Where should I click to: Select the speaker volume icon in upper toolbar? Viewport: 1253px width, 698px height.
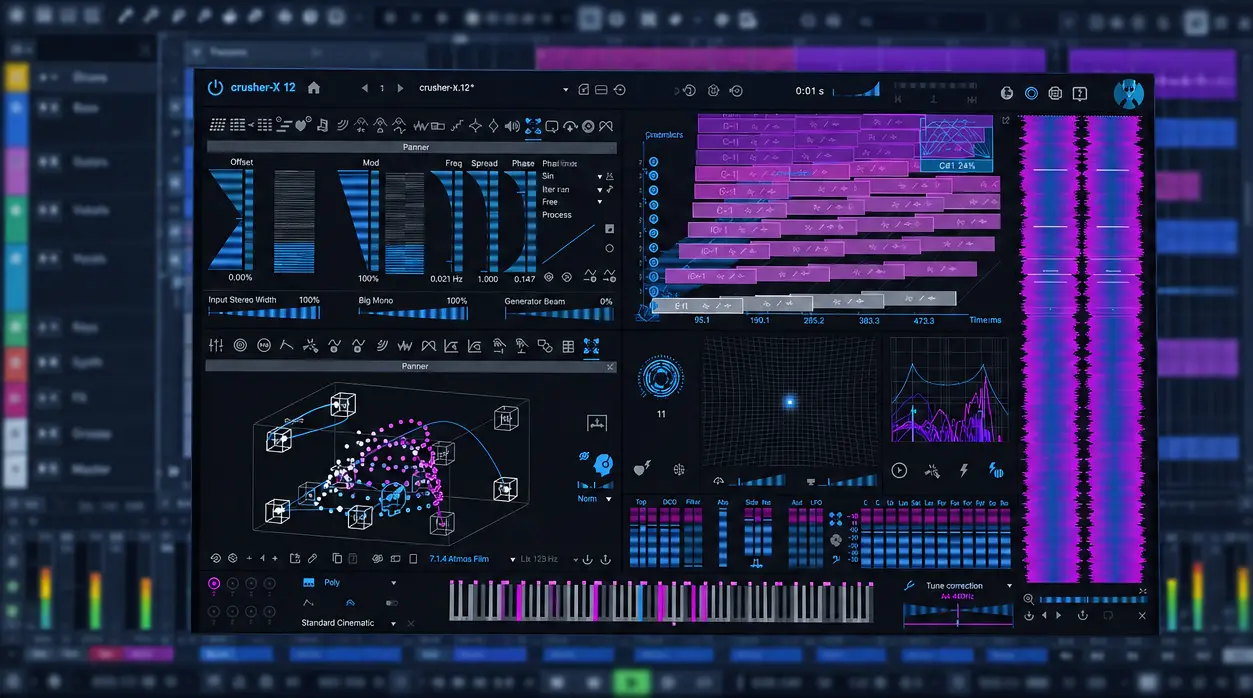[x=512, y=125]
